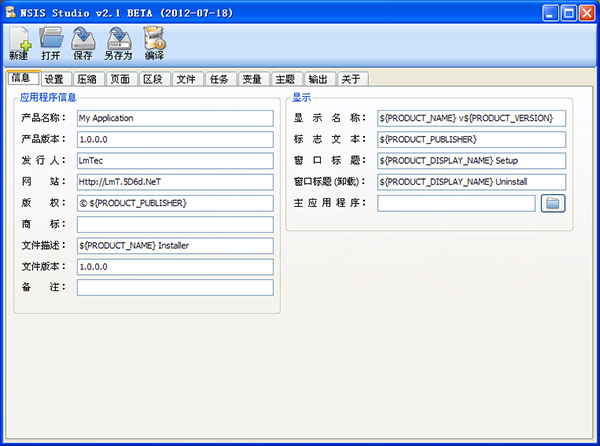Focus the 标志文本 field with ${PRODUCT_PUBLISHER}
Image resolution: width=600 pixels, height=446 pixels.
pyautogui.click(x=471, y=139)
